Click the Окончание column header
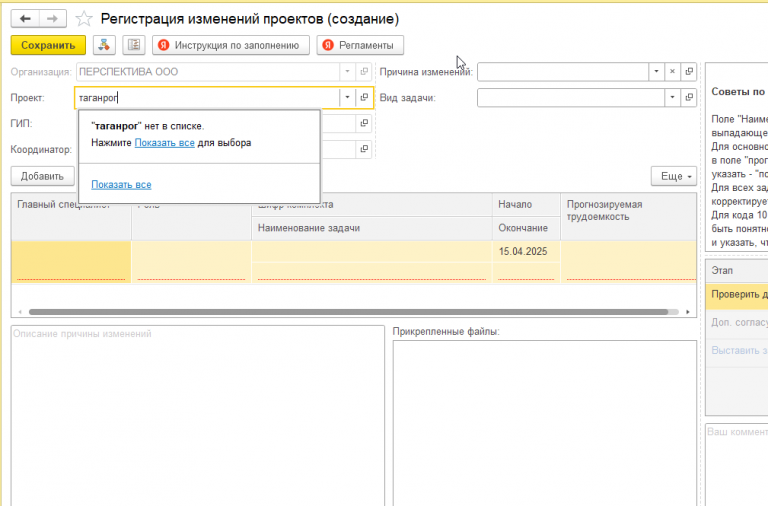This screenshot has height=506, width=768. click(x=526, y=228)
